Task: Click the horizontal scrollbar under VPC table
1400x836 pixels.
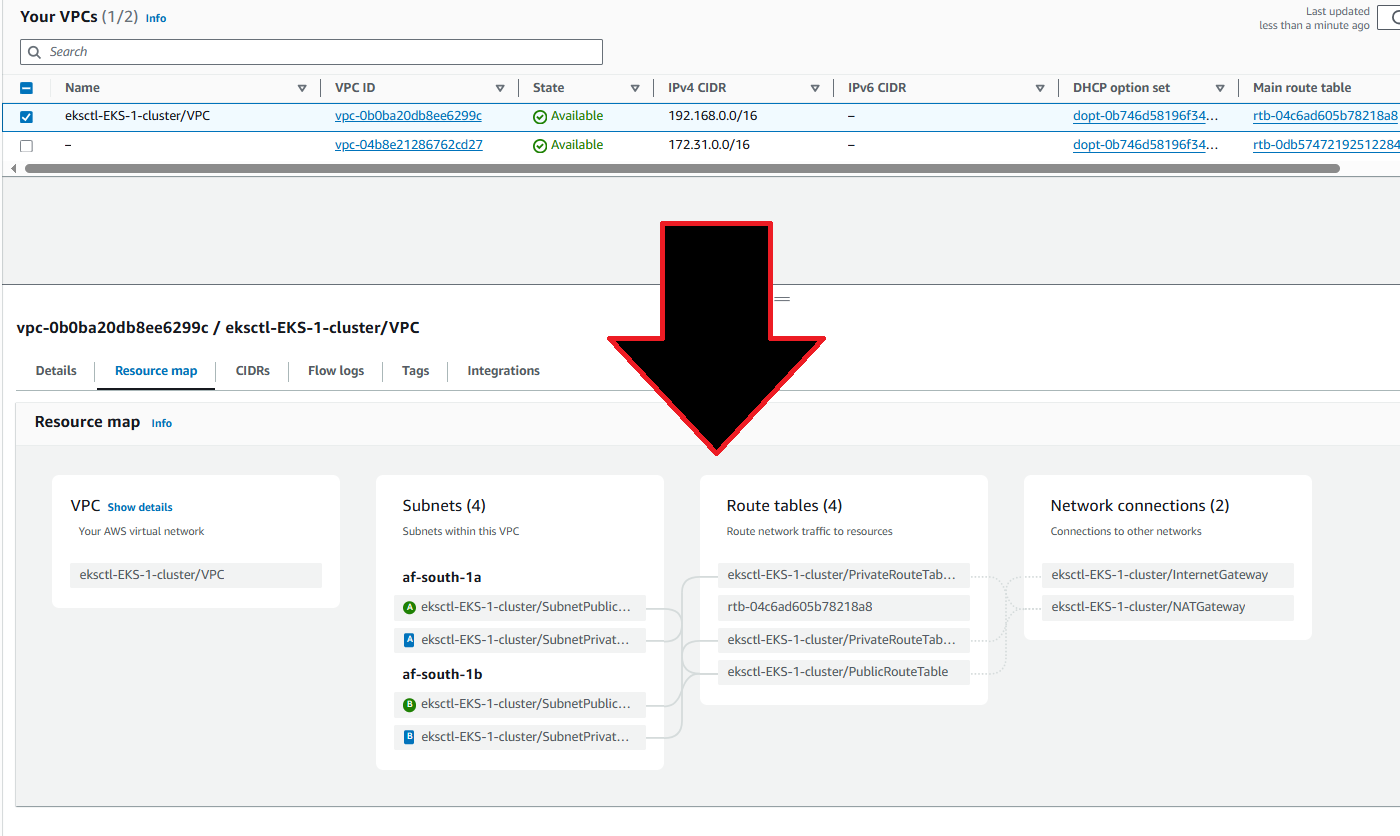Action: click(682, 169)
